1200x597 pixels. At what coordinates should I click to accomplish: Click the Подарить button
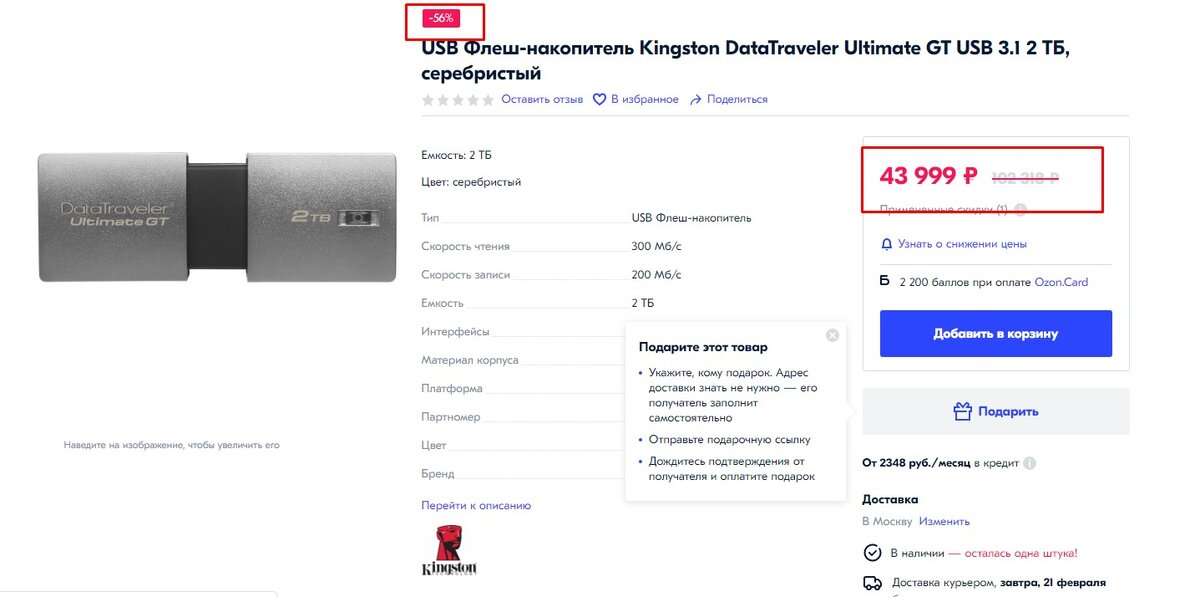pos(996,411)
